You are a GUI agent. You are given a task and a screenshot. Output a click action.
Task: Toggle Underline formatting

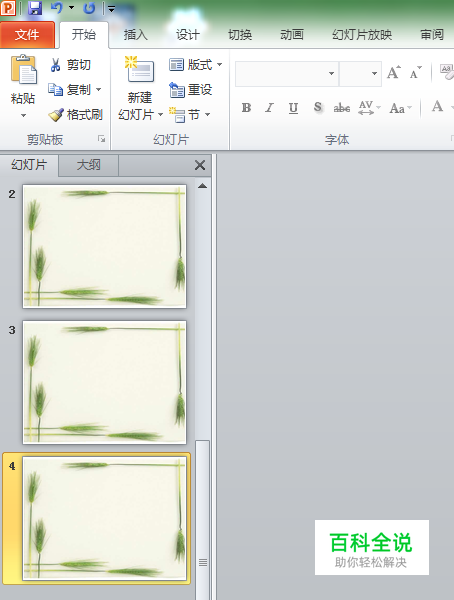pos(293,108)
